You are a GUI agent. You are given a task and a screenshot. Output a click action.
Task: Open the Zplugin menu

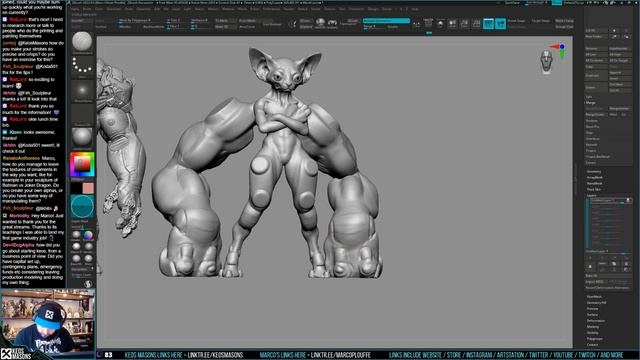[x=373, y=9]
